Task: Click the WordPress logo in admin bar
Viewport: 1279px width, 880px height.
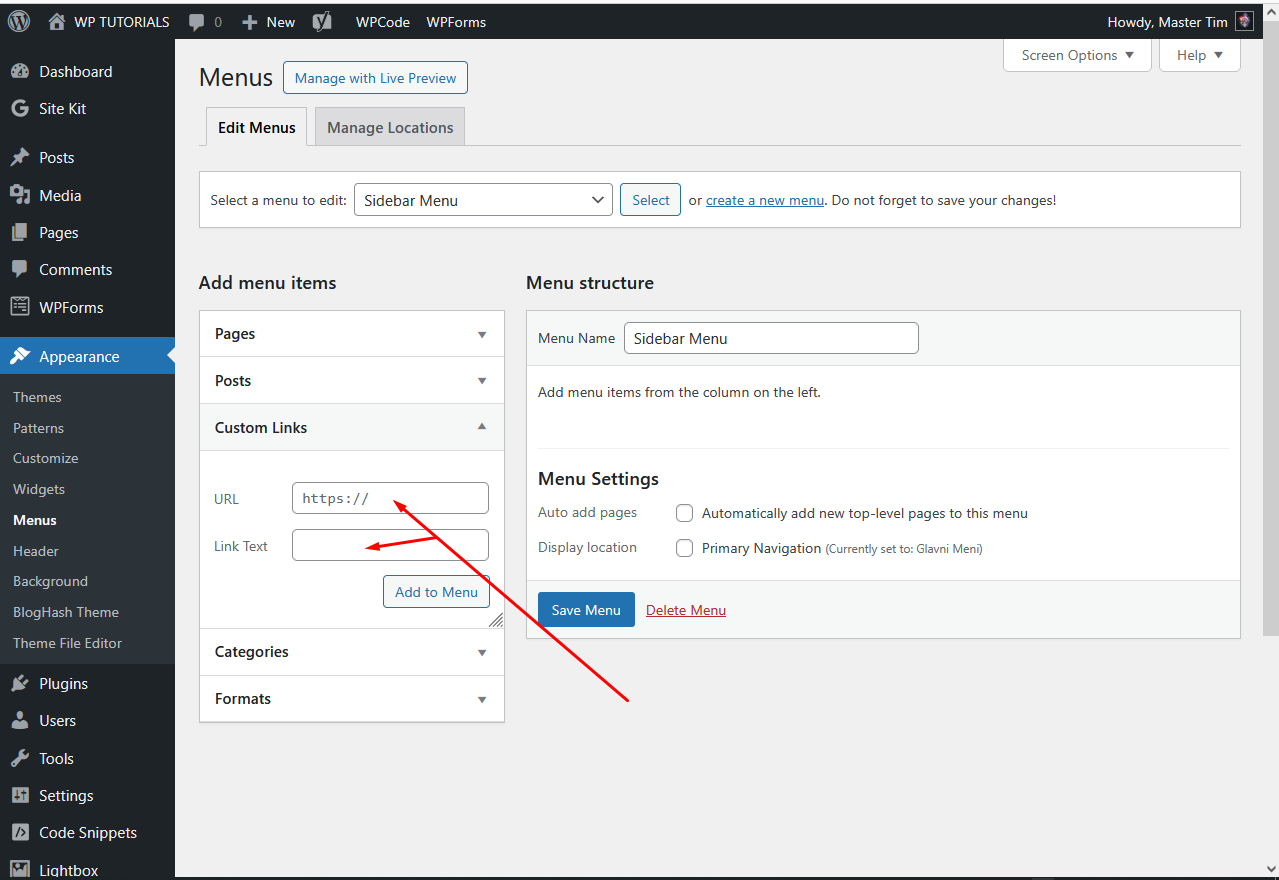Action: [19, 21]
